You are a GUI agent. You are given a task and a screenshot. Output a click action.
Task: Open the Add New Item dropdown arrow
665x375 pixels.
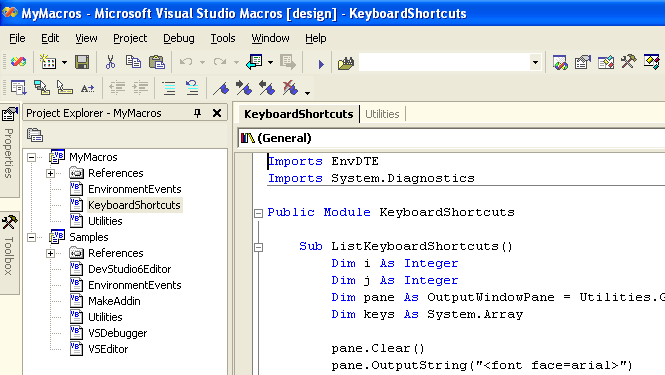[x=64, y=62]
